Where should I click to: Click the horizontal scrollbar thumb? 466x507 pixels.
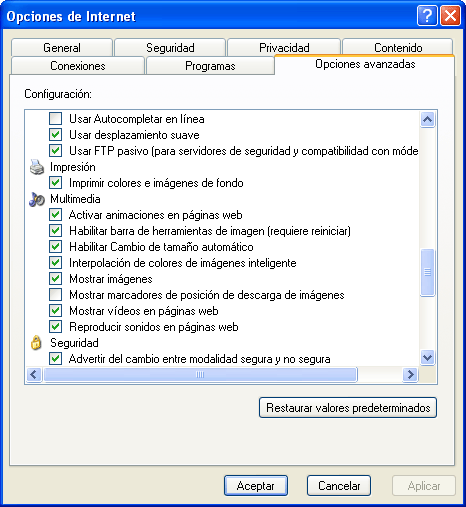tap(200, 375)
